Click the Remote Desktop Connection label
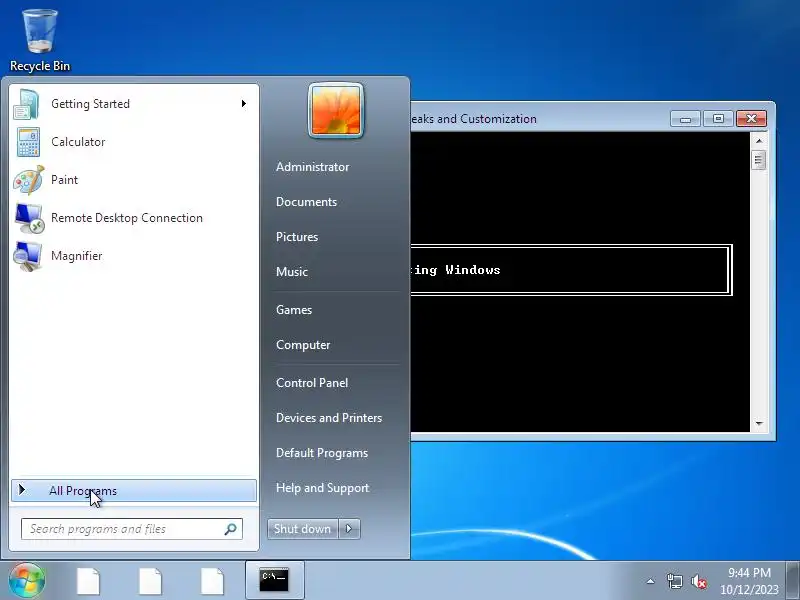Screen dimensions: 800x600 (x=127, y=218)
